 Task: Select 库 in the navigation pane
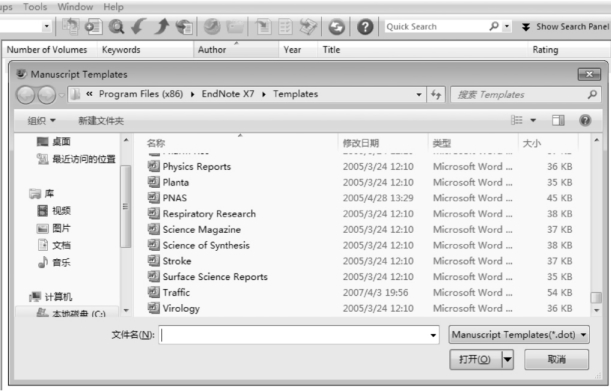point(42,193)
